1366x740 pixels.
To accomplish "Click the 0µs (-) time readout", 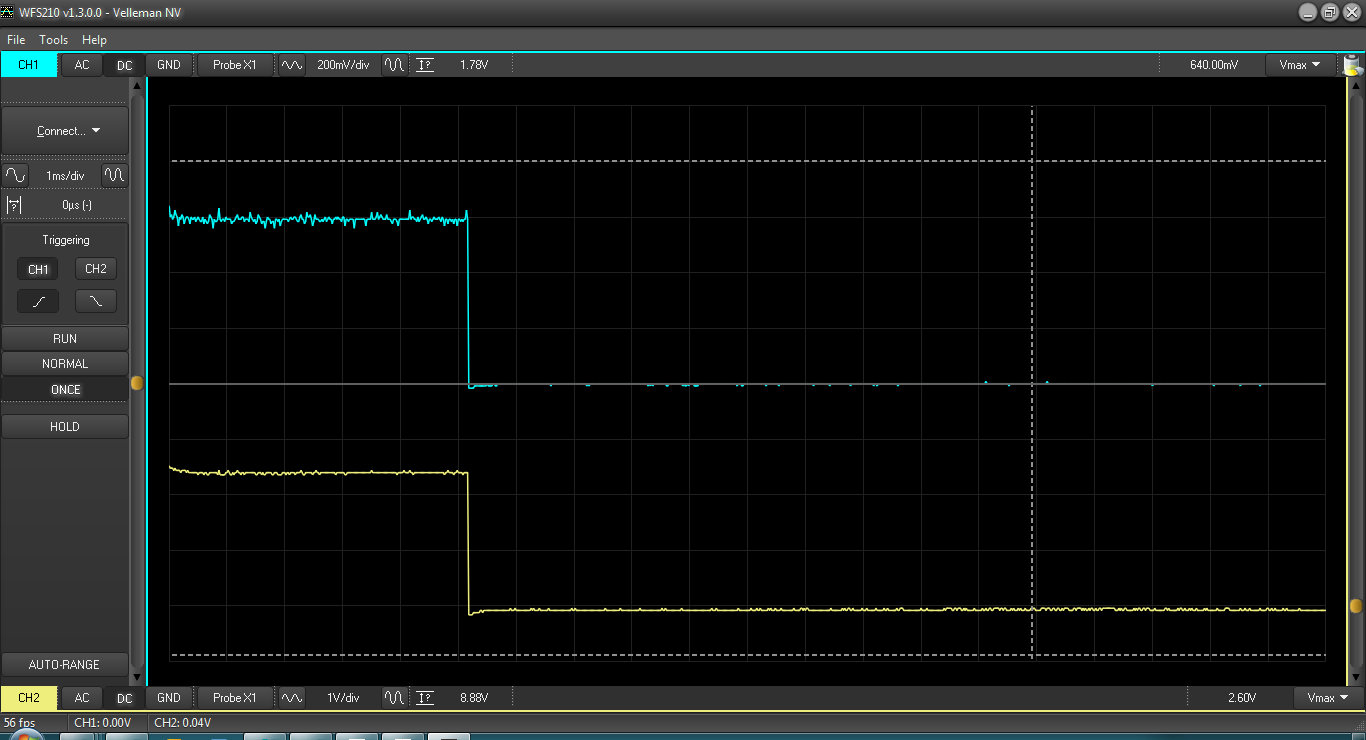I will (77, 204).
